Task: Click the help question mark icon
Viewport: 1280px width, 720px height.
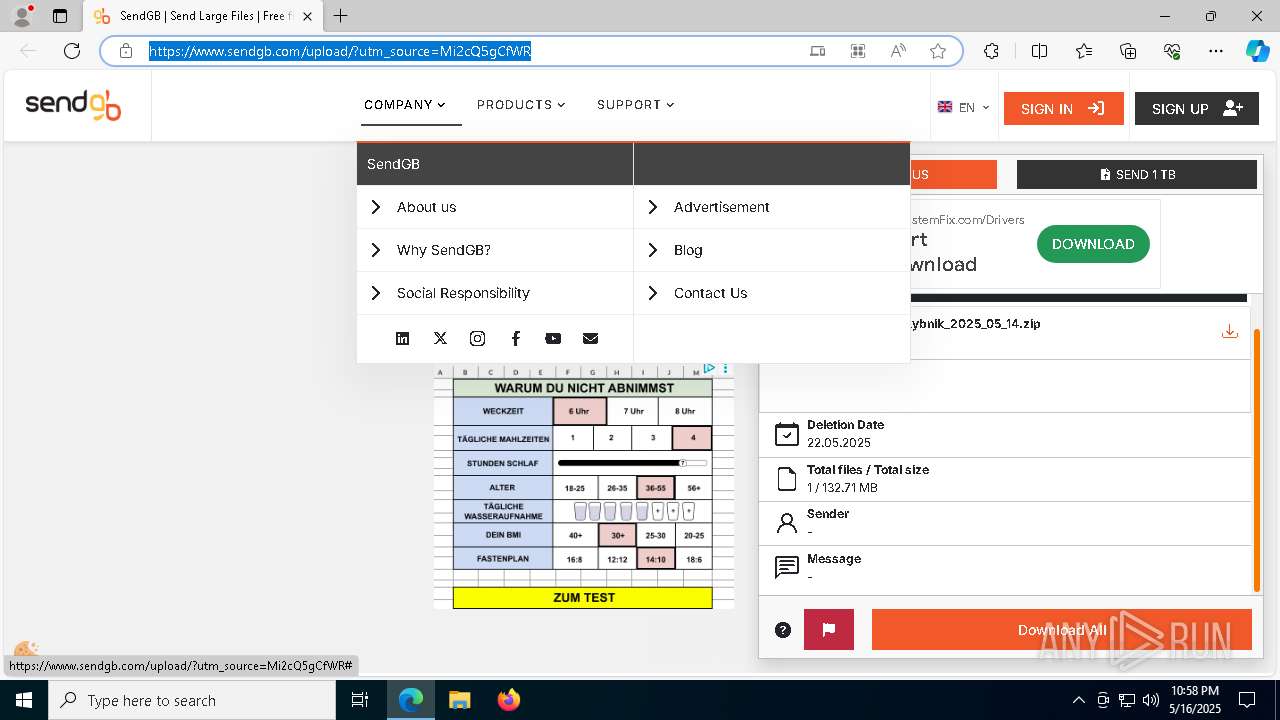Action: tap(783, 630)
